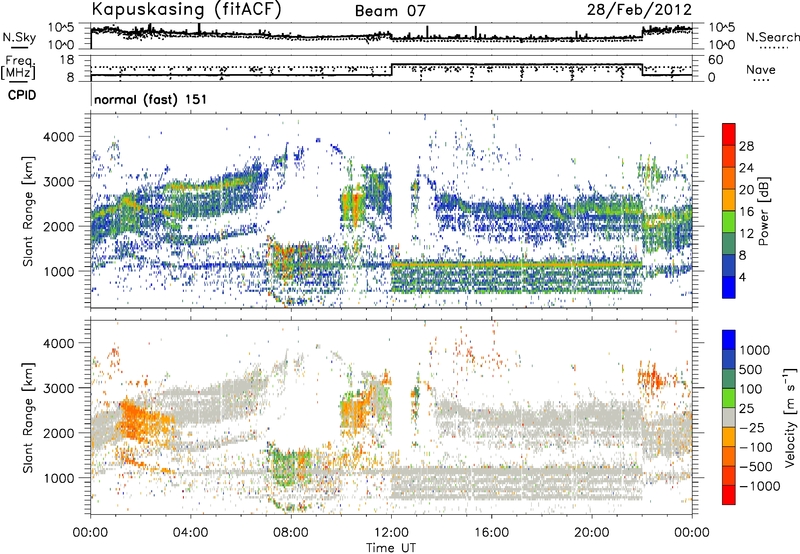The width and height of the screenshot is (800, 554).
Task: Click the 28 value on the power colorbar
Action: [x=746, y=146]
